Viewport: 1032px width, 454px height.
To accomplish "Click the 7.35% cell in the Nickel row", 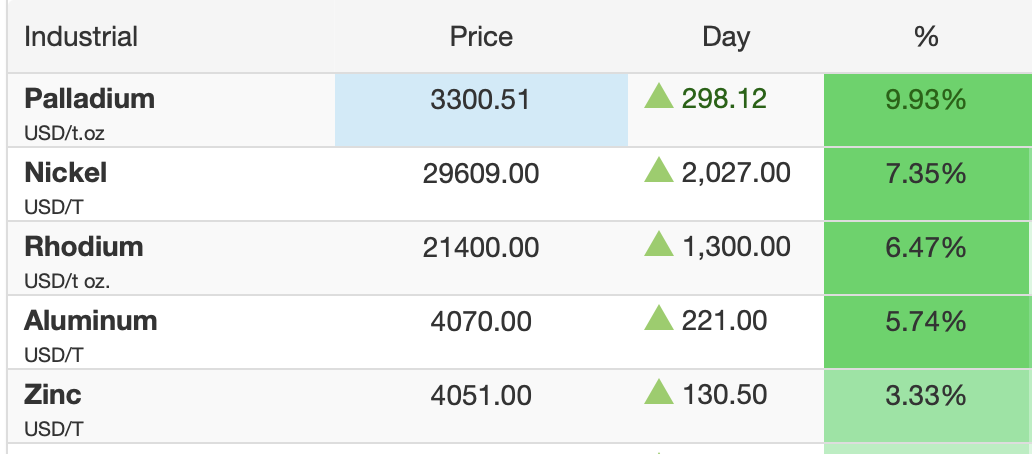I will pos(928,184).
